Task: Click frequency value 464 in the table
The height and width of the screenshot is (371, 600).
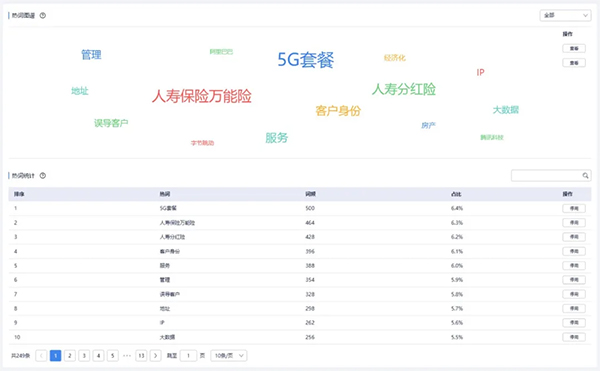Action: tap(310, 223)
